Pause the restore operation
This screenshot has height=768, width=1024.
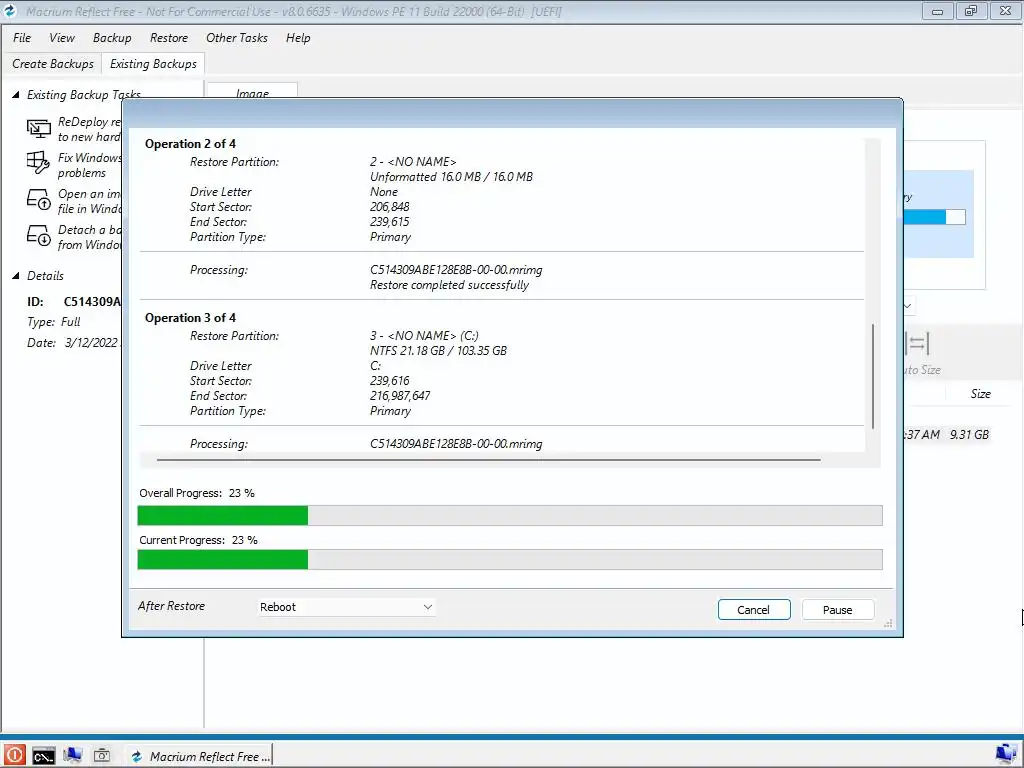click(x=837, y=609)
